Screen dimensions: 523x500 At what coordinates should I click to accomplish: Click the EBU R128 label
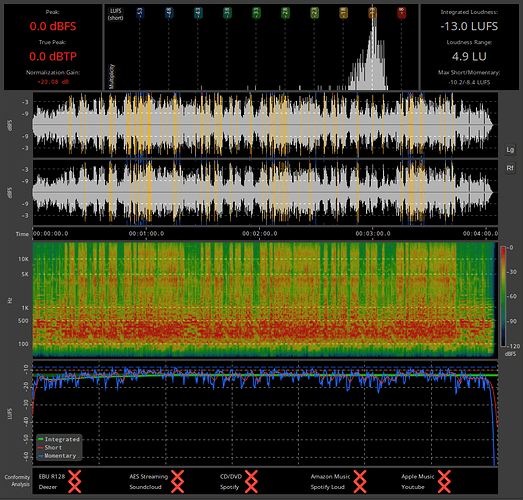[52, 476]
